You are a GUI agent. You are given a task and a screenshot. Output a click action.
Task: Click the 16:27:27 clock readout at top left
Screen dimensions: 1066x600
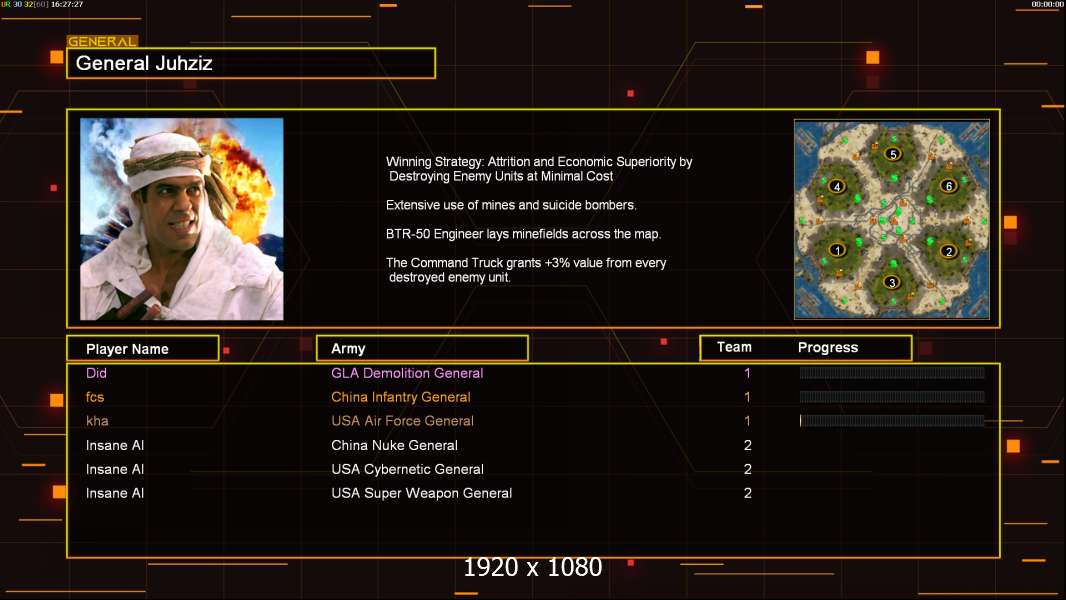click(x=67, y=4)
